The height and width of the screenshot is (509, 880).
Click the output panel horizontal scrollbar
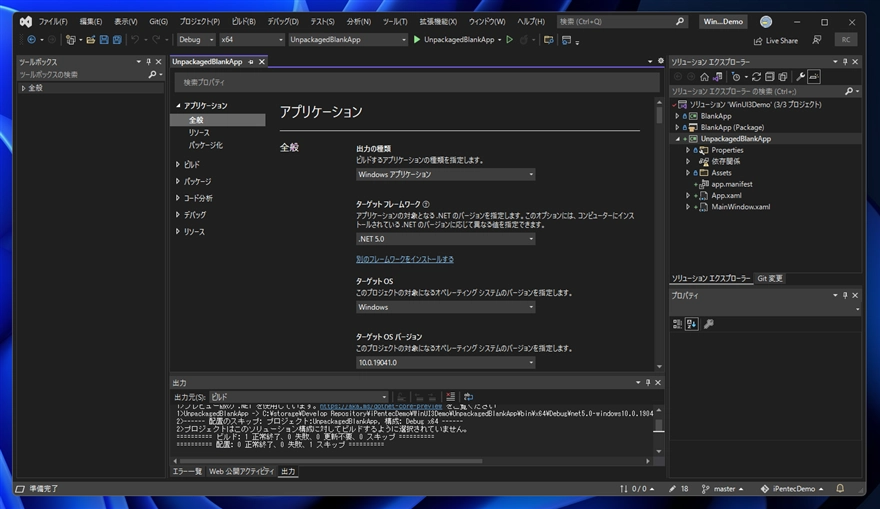(x=331, y=461)
